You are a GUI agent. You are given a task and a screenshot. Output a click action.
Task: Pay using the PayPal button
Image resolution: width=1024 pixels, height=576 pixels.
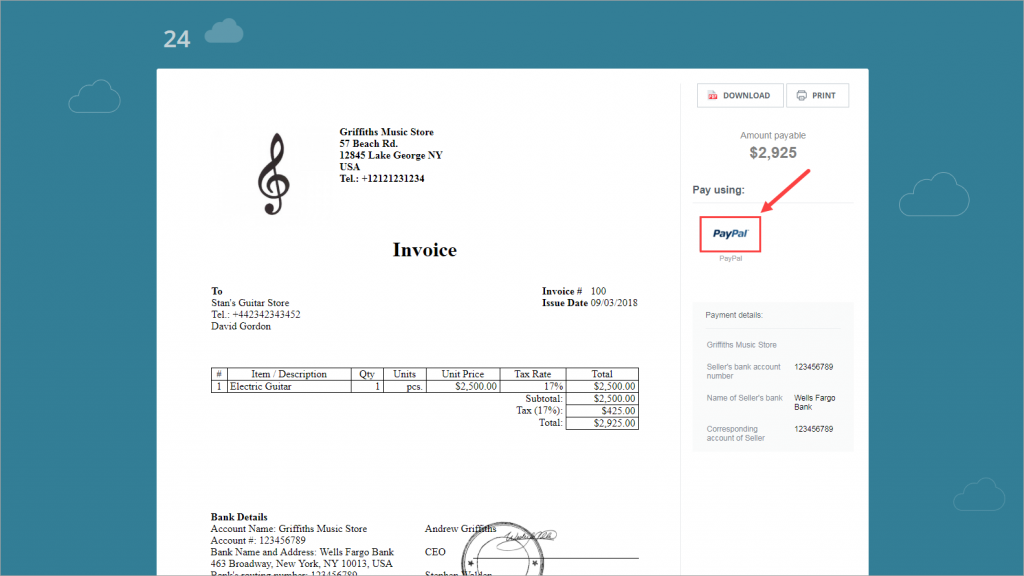point(730,234)
